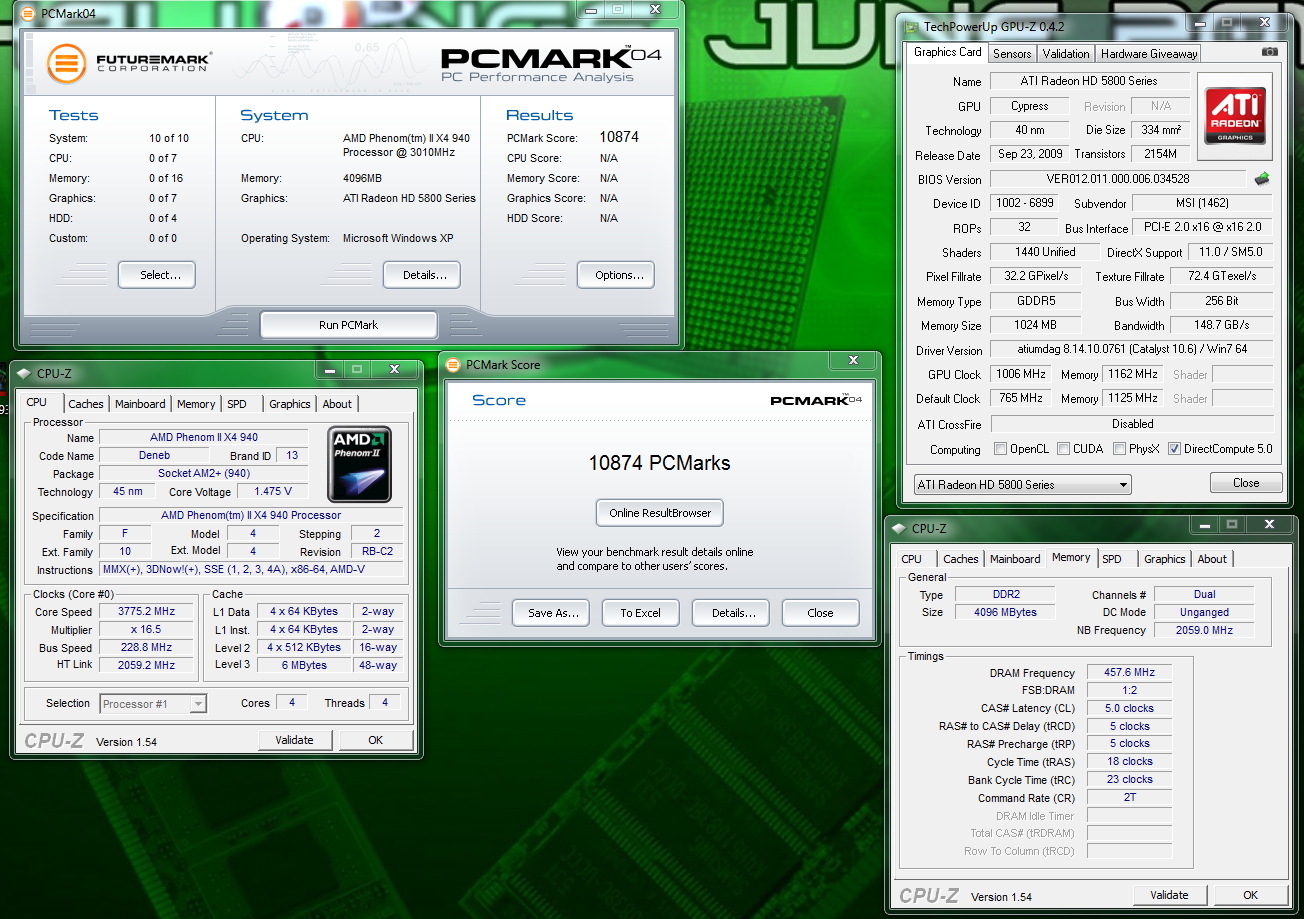
Task: Click the Command Rate value 2T
Action: pos(1128,798)
